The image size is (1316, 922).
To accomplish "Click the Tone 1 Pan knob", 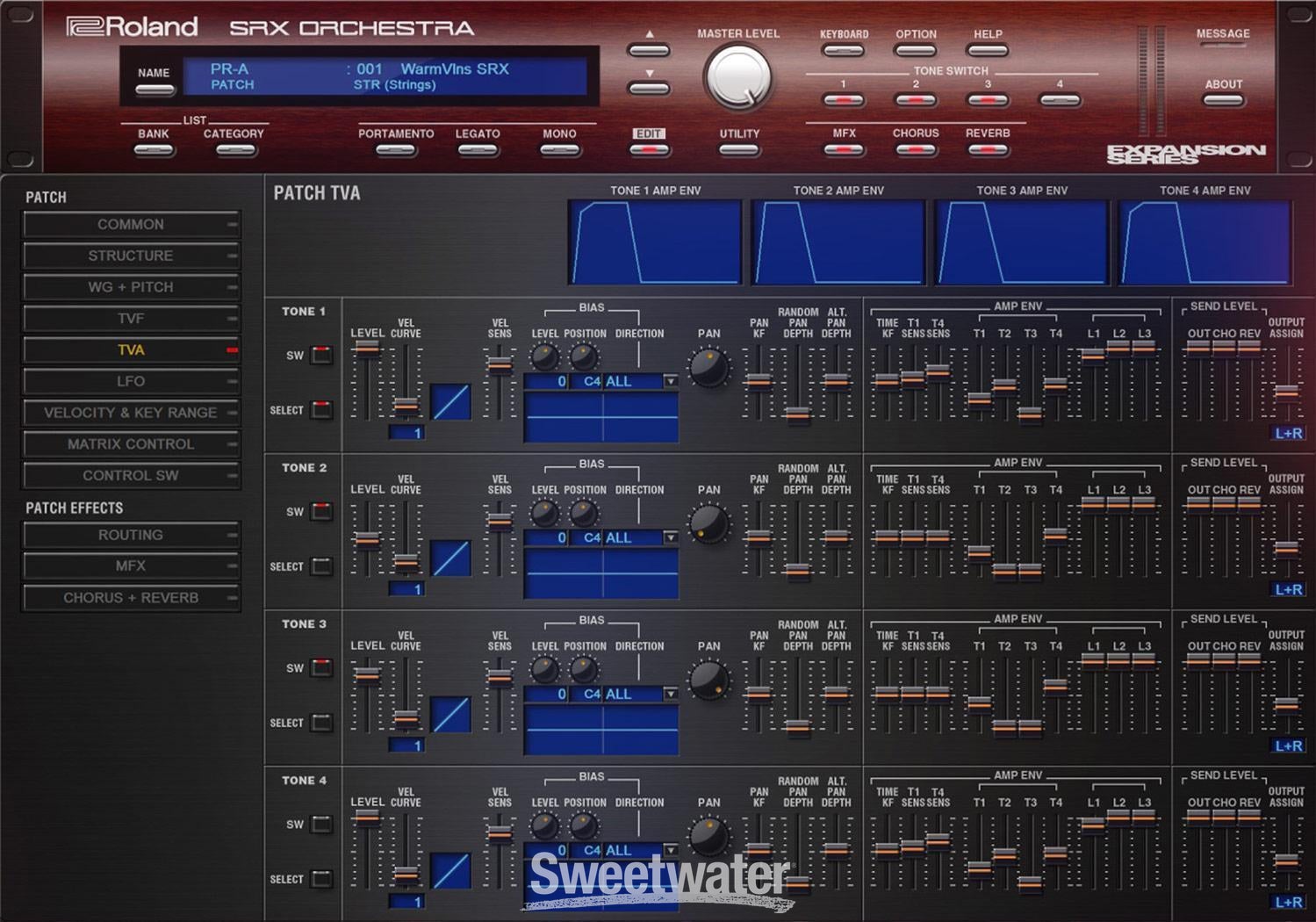I will coord(708,368).
